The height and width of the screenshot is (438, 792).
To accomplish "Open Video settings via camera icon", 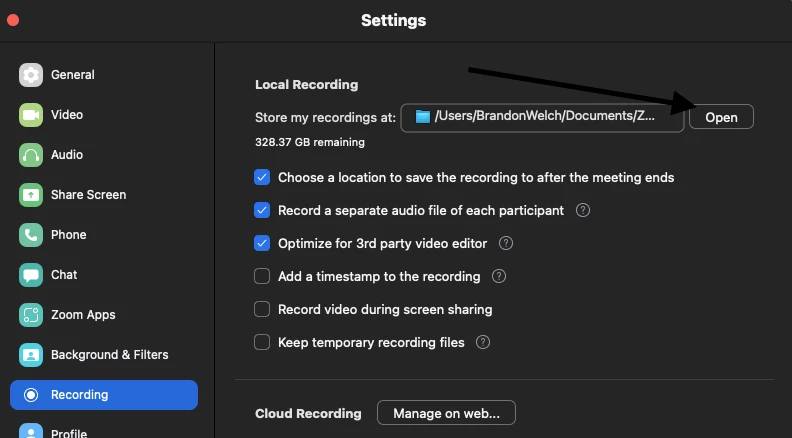I will pyautogui.click(x=31, y=115).
